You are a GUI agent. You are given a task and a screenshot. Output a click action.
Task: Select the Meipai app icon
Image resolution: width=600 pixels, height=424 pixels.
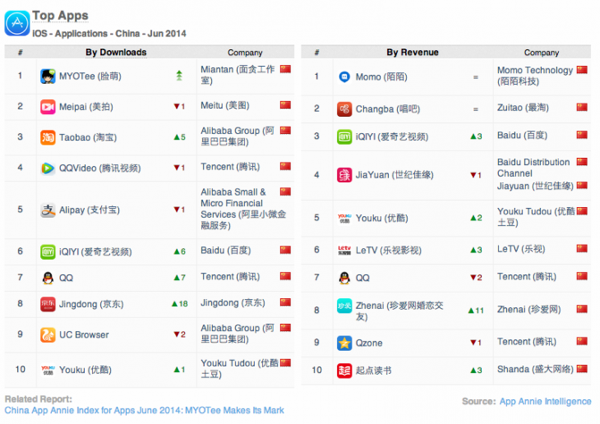[x=48, y=105]
